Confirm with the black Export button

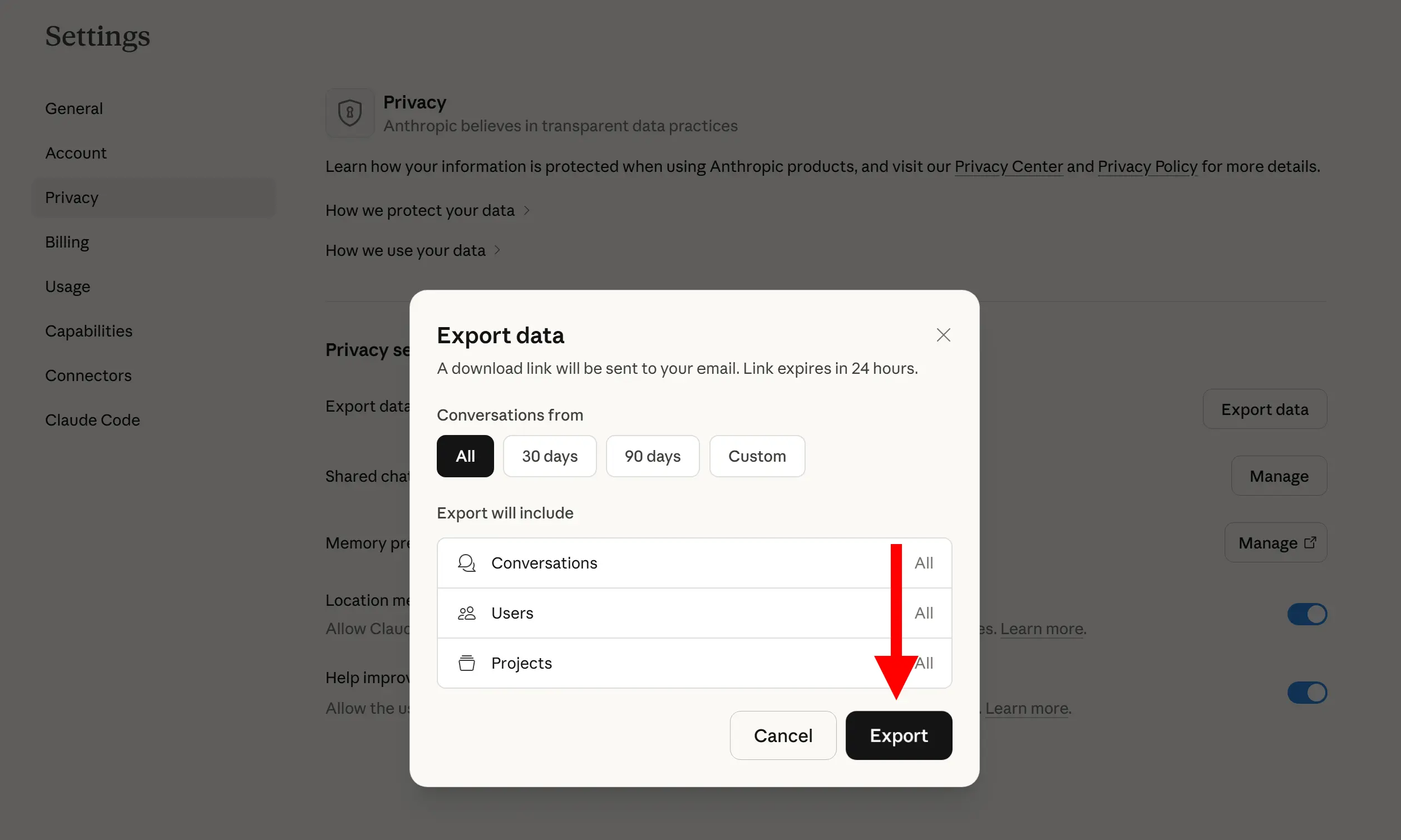tap(899, 735)
